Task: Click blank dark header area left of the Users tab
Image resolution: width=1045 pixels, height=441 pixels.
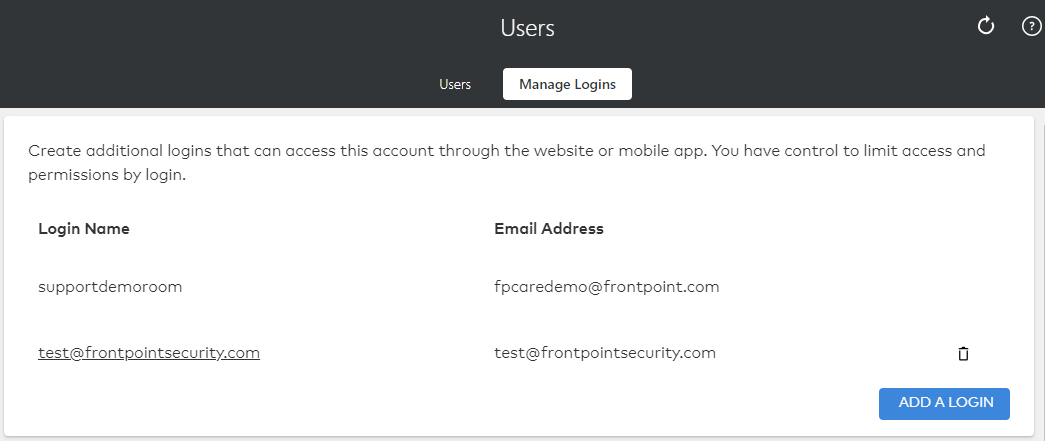Action: point(200,85)
